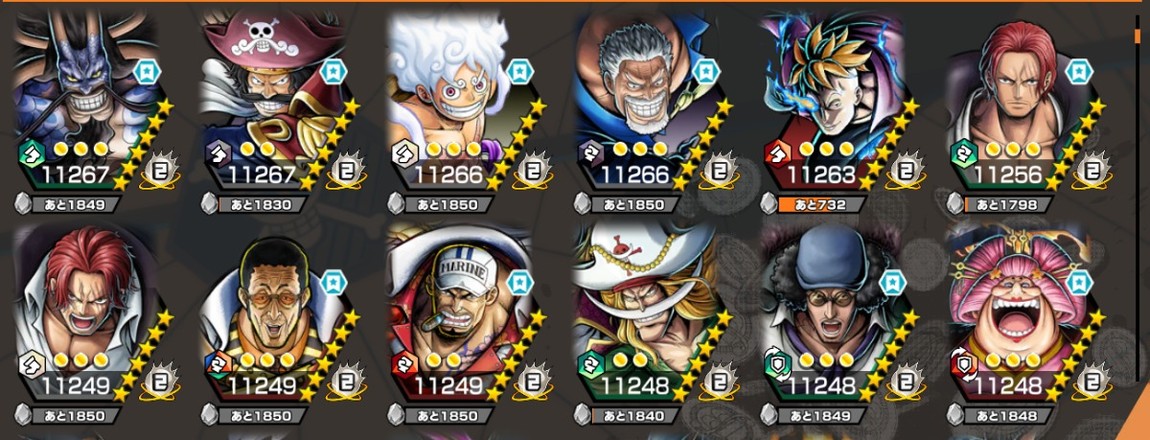The image size is (1150, 440).
Task: Click the vertical scrollbar on the right edge
Action: click(1138, 38)
